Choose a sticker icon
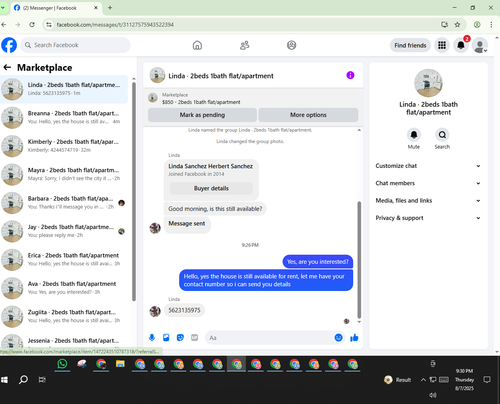 pyautogui.click(x=180, y=338)
